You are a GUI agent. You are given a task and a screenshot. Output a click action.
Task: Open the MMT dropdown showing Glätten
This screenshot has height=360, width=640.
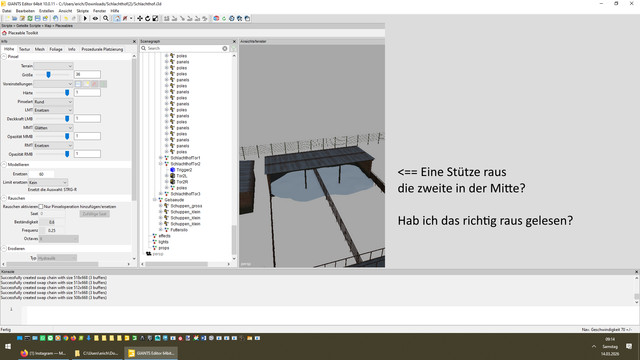click(53, 128)
